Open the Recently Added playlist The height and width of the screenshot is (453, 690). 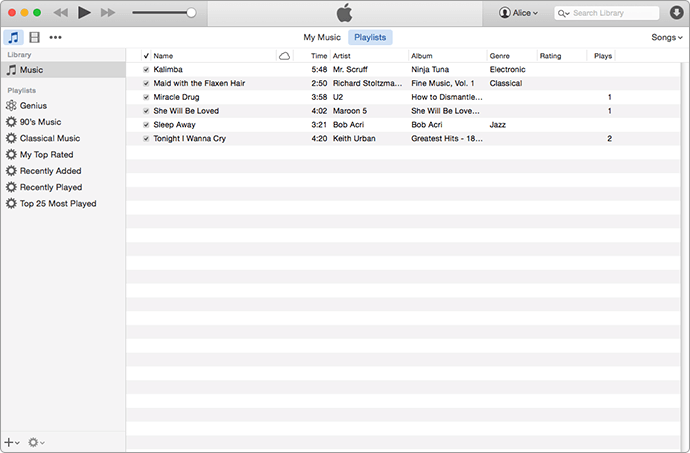click(63, 171)
